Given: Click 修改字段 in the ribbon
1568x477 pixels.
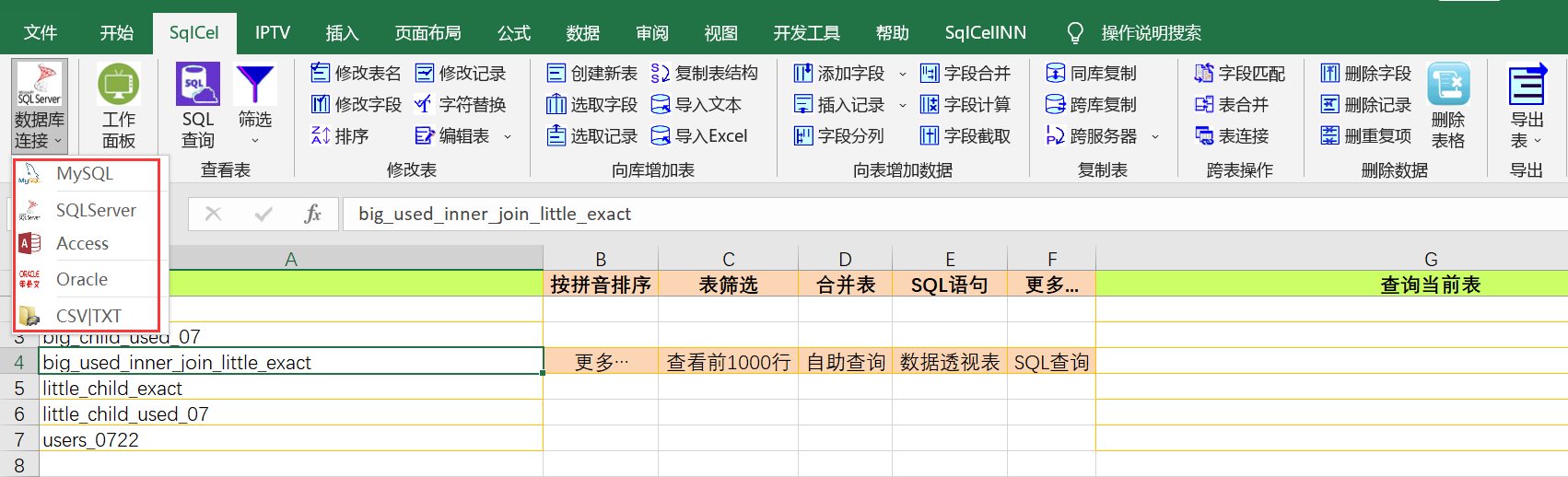Looking at the screenshot, I should [x=356, y=104].
